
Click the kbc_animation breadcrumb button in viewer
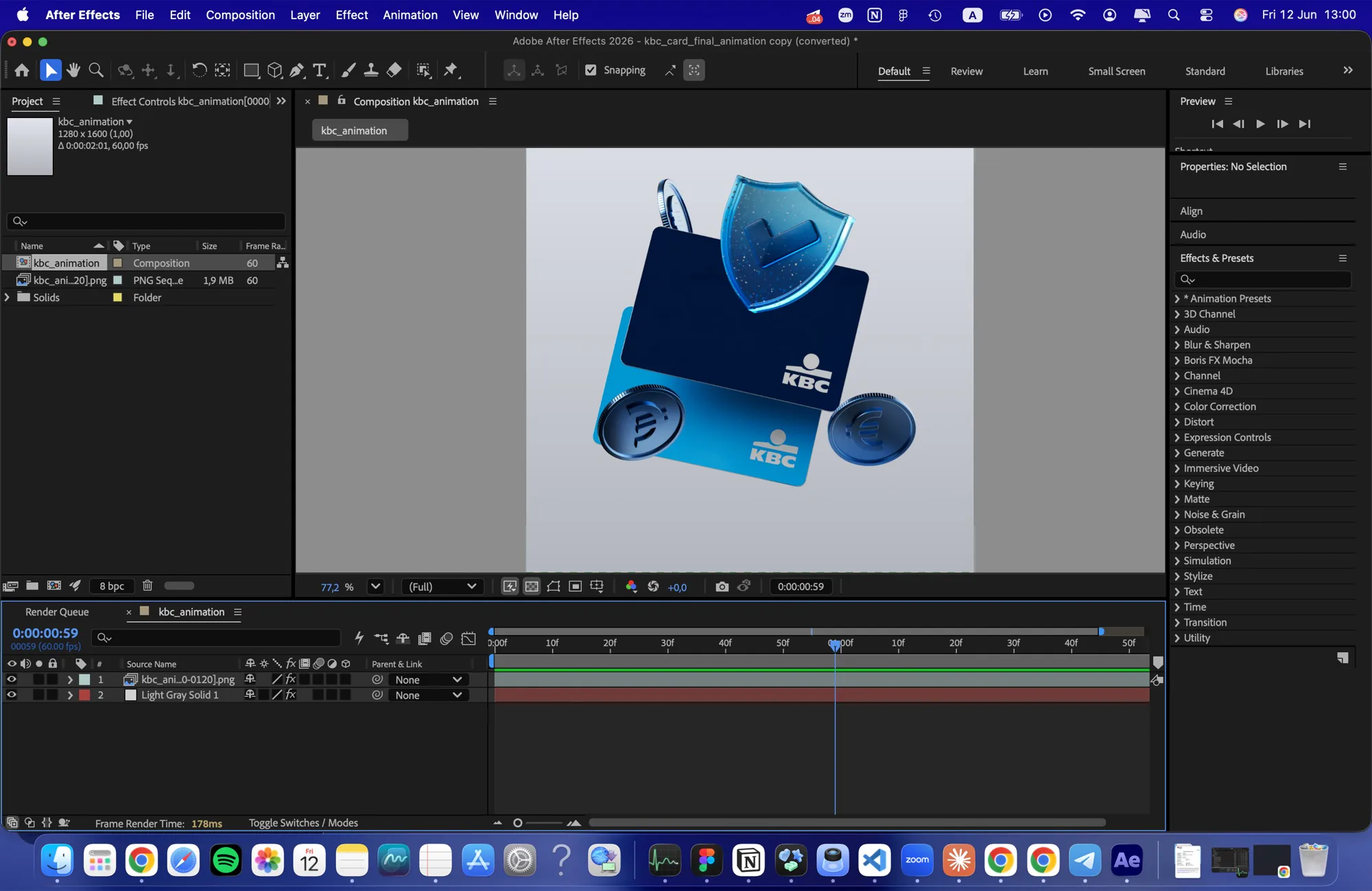coord(360,130)
